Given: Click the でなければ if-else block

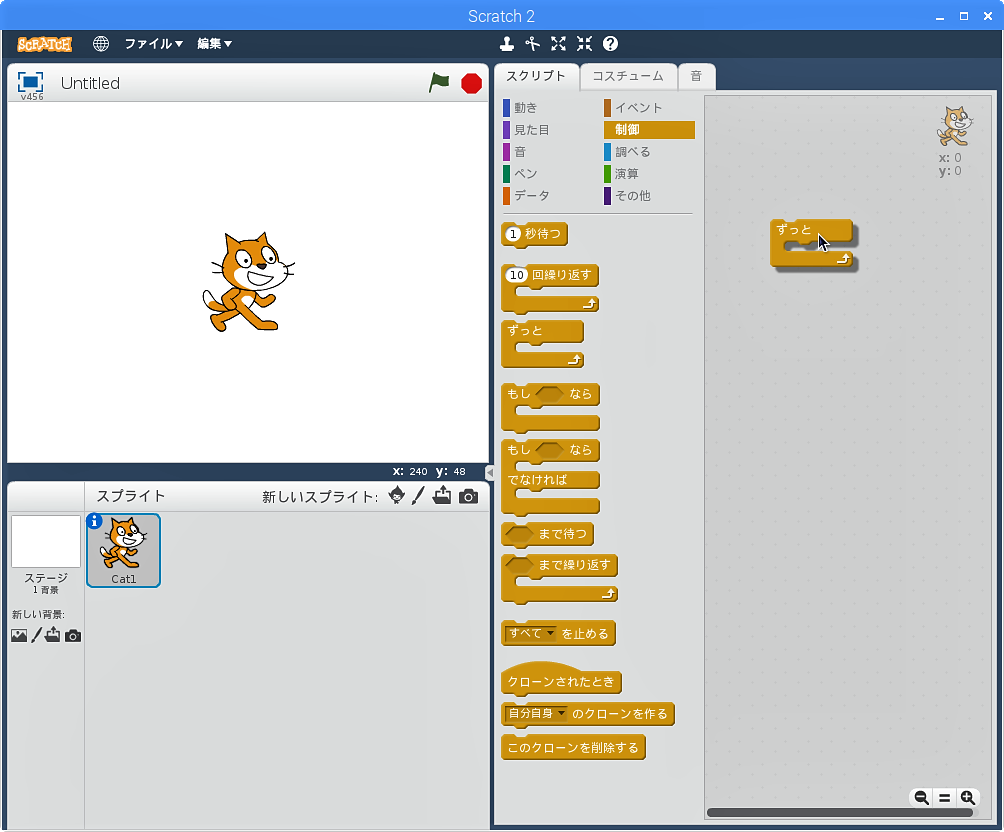Looking at the screenshot, I should point(551,478).
